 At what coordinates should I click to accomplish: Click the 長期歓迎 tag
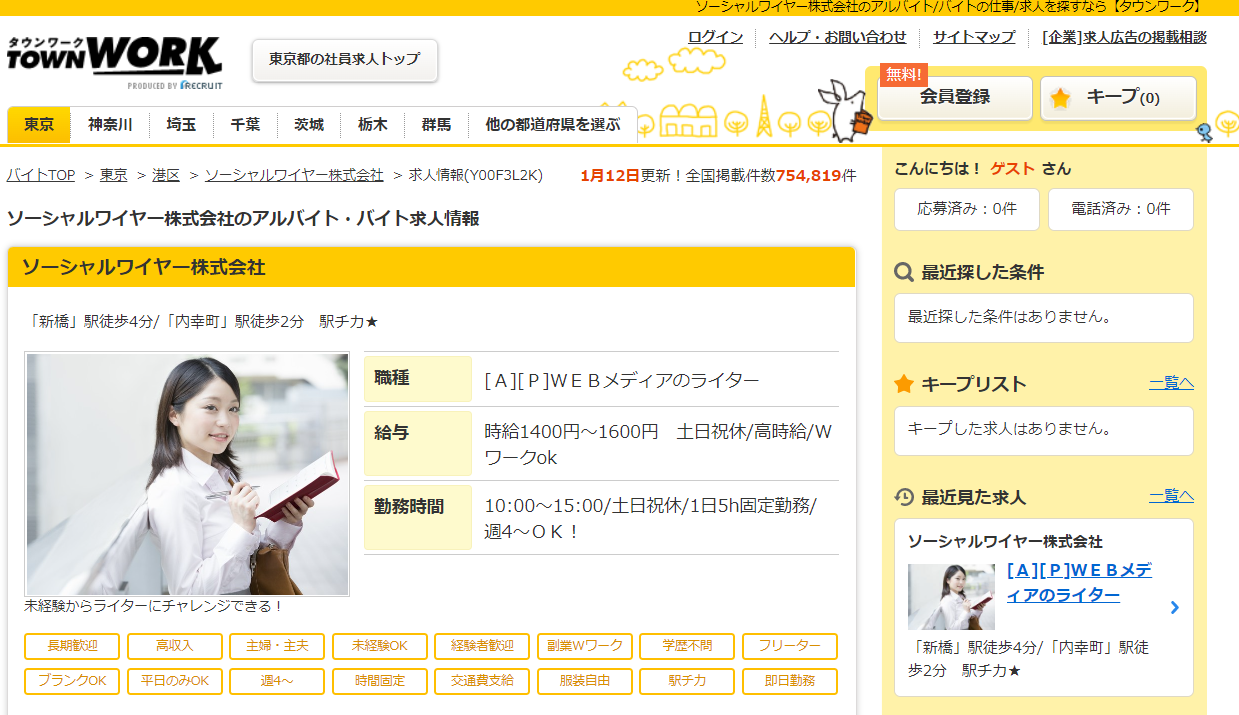[x=72, y=646]
